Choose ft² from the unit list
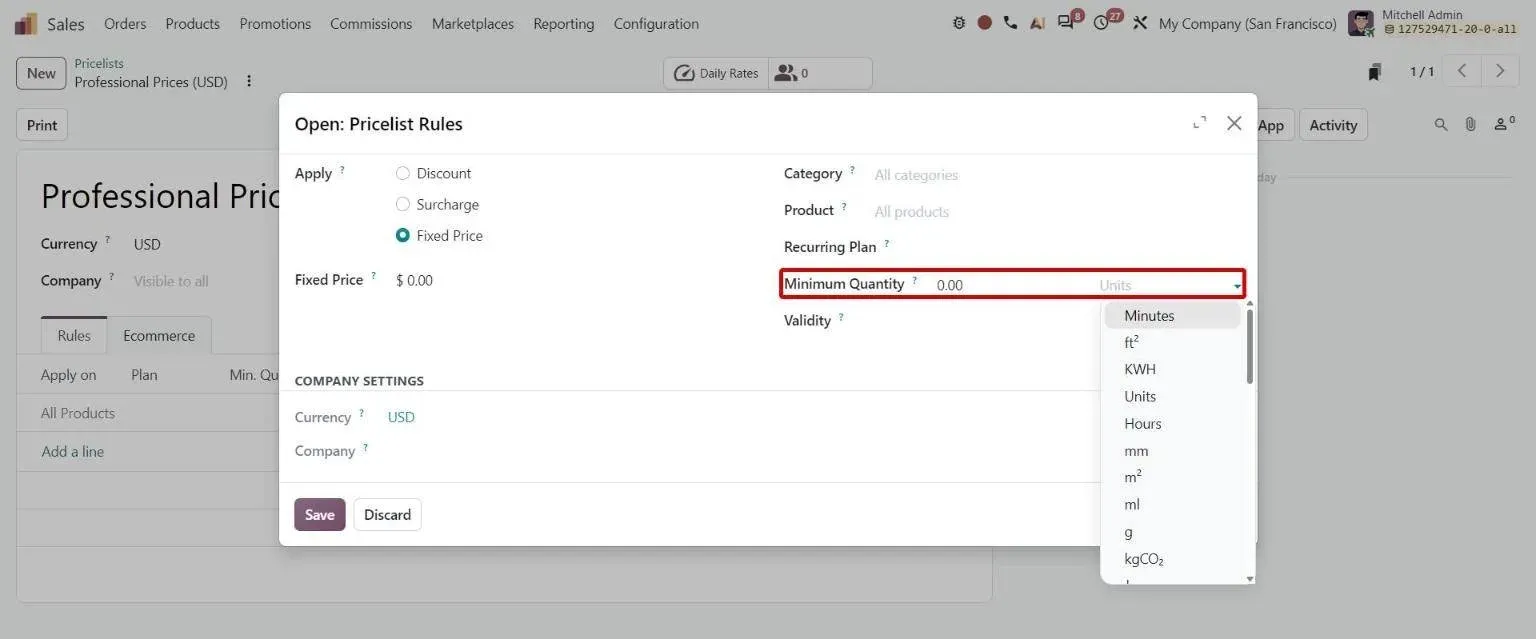The width and height of the screenshot is (1536, 639). (x=1172, y=342)
